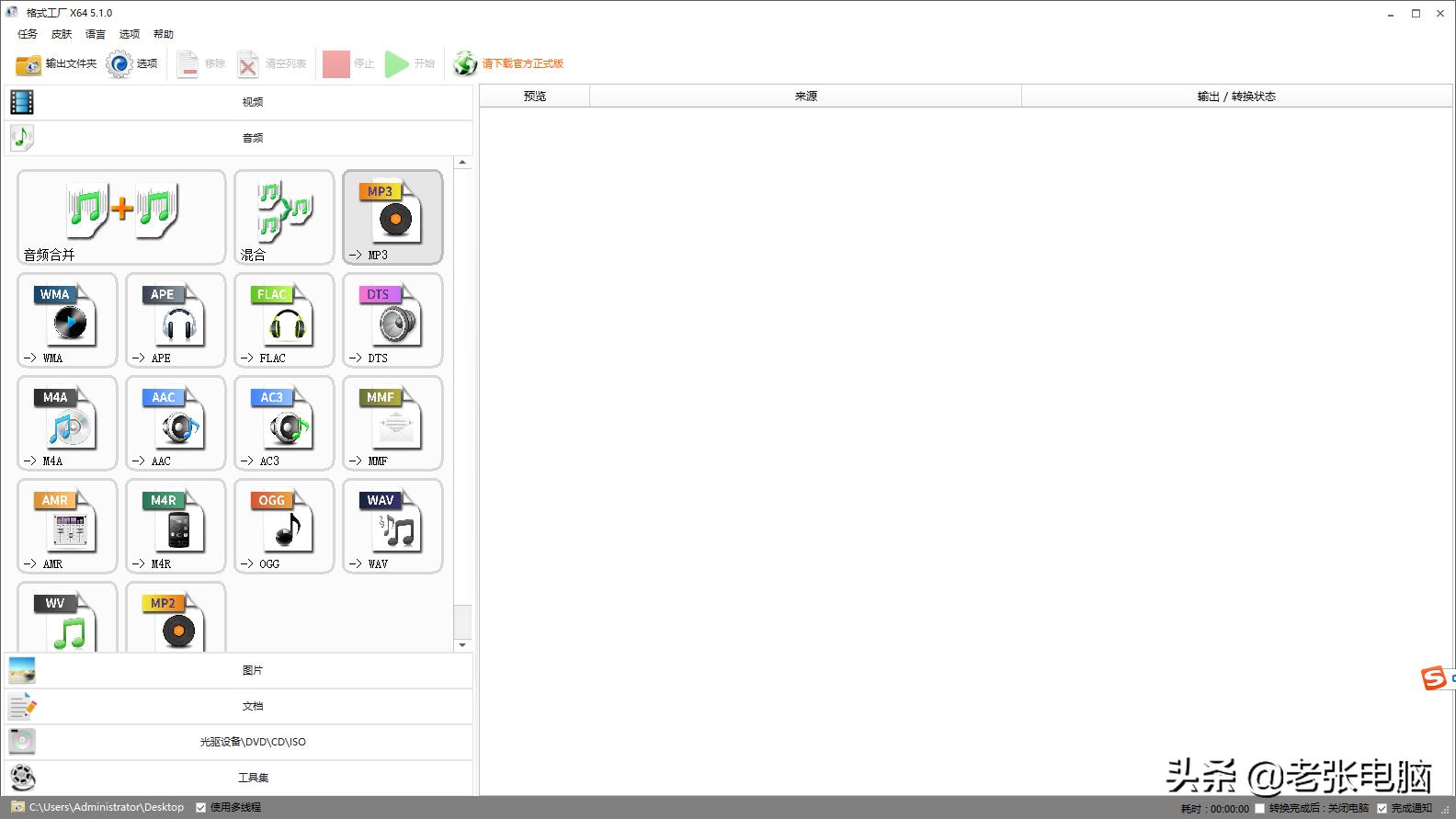1456x819 pixels.
Task: Choose the MMF output format
Action: [392, 423]
